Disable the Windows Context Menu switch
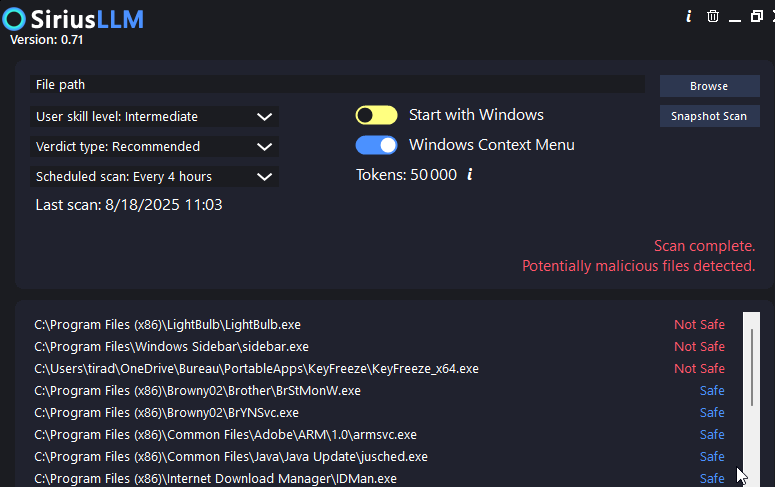 click(x=377, y=145)
